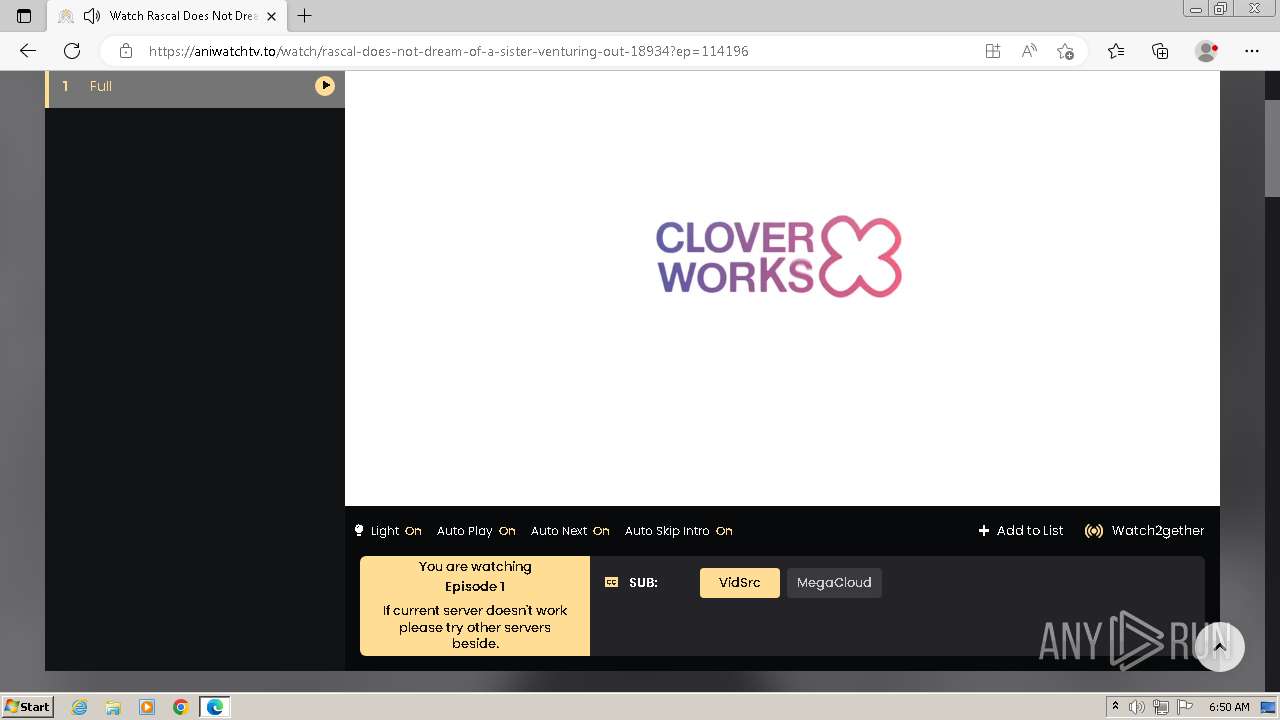Open a new tab with the plus button
Screen dimensions: 1280x720
(305, 16)
